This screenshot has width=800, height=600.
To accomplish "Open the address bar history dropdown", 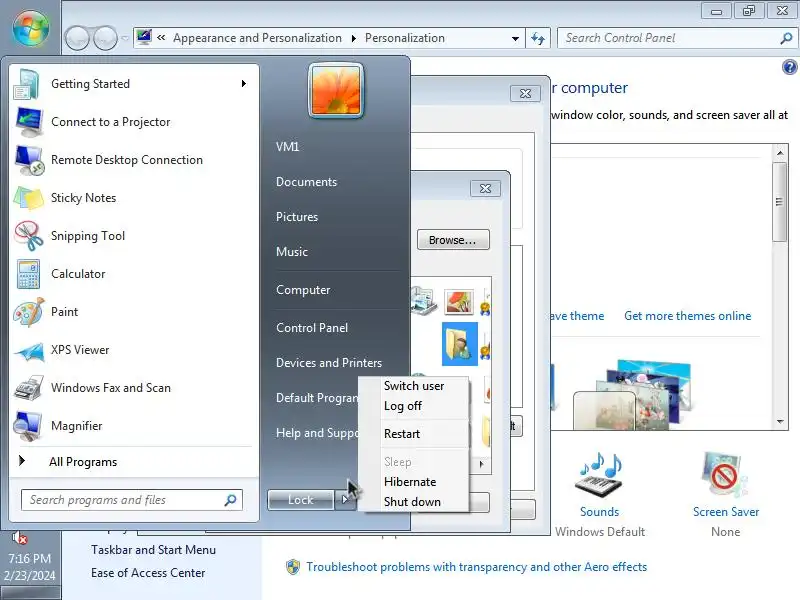I will coord(515,39).
